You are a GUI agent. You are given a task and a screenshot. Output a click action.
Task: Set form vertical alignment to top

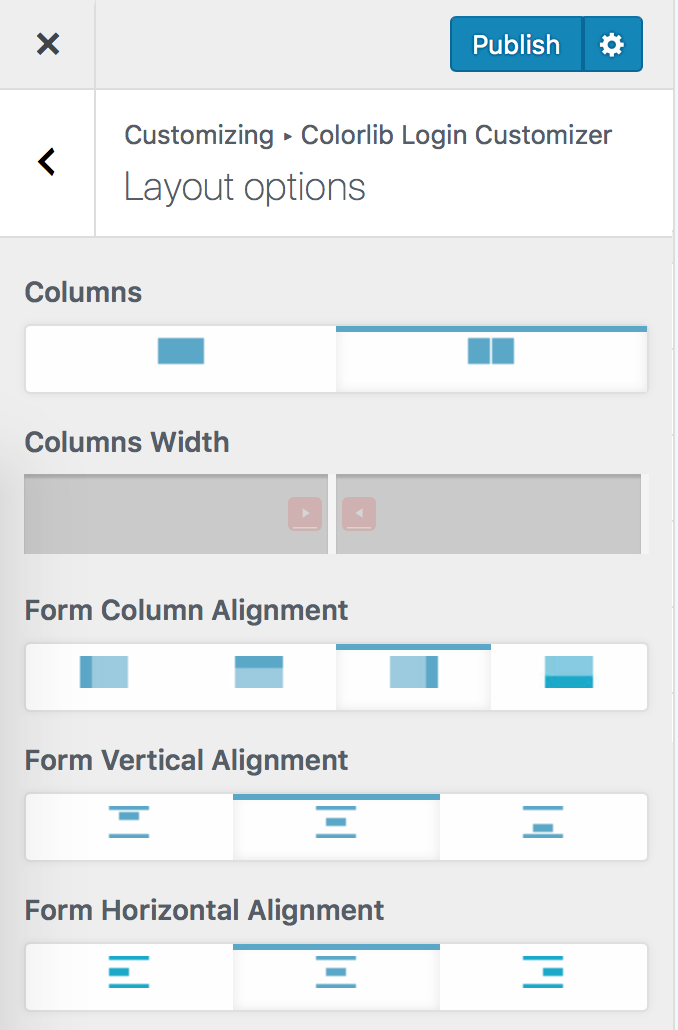tap(129, 827)
